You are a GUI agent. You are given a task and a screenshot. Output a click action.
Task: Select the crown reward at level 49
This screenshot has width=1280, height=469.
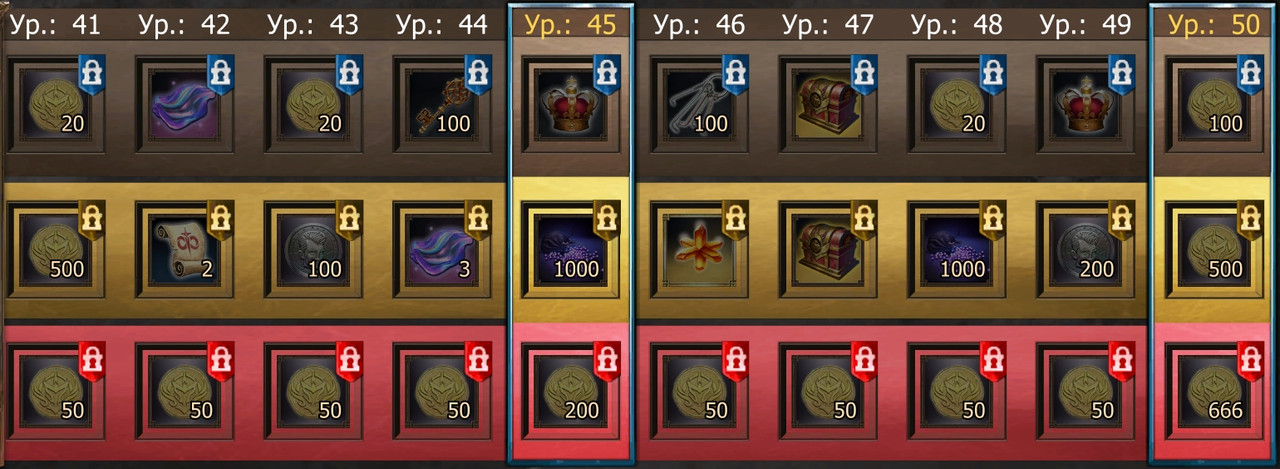tap(1086, 104)
